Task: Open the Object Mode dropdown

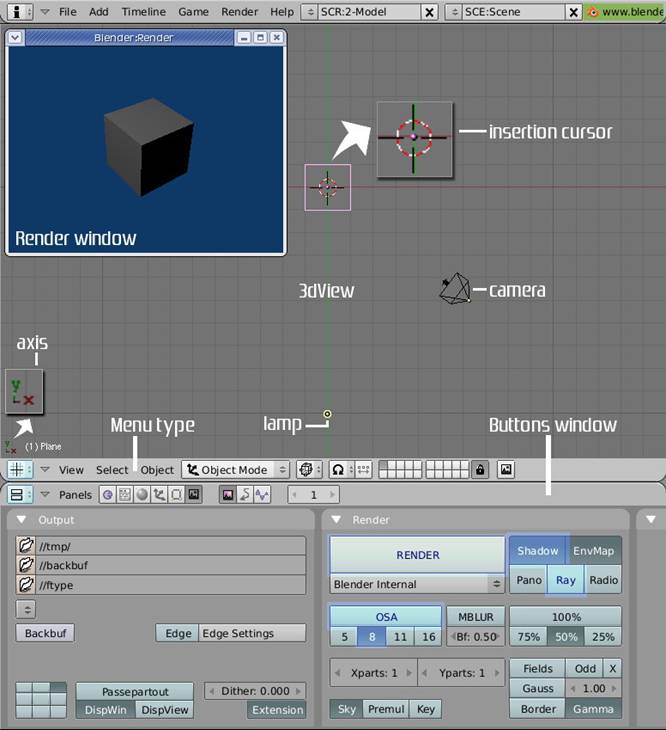Action: pyautogui.click(x=235, y=469)
